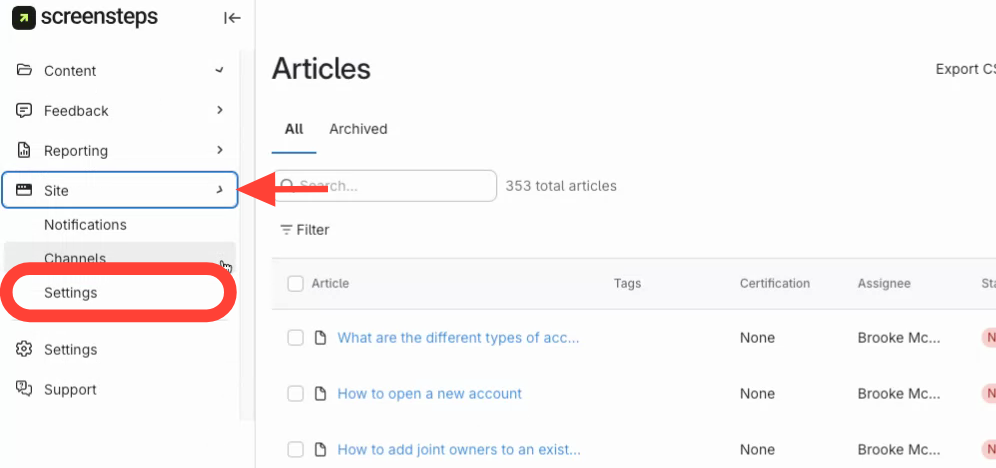Click the Site window icon

[x=25, y=190]
